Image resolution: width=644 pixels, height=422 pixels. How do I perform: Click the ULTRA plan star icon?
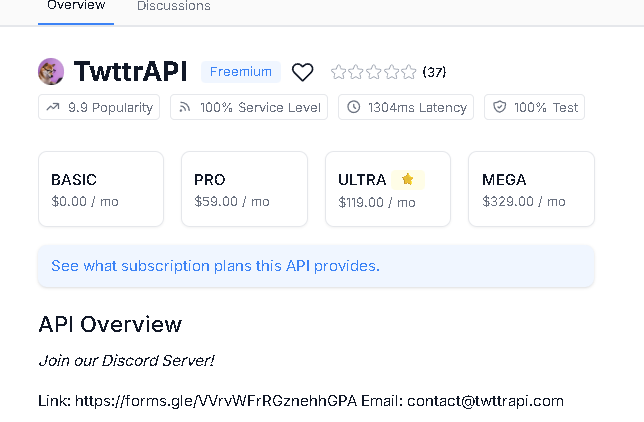click(407, 180)
